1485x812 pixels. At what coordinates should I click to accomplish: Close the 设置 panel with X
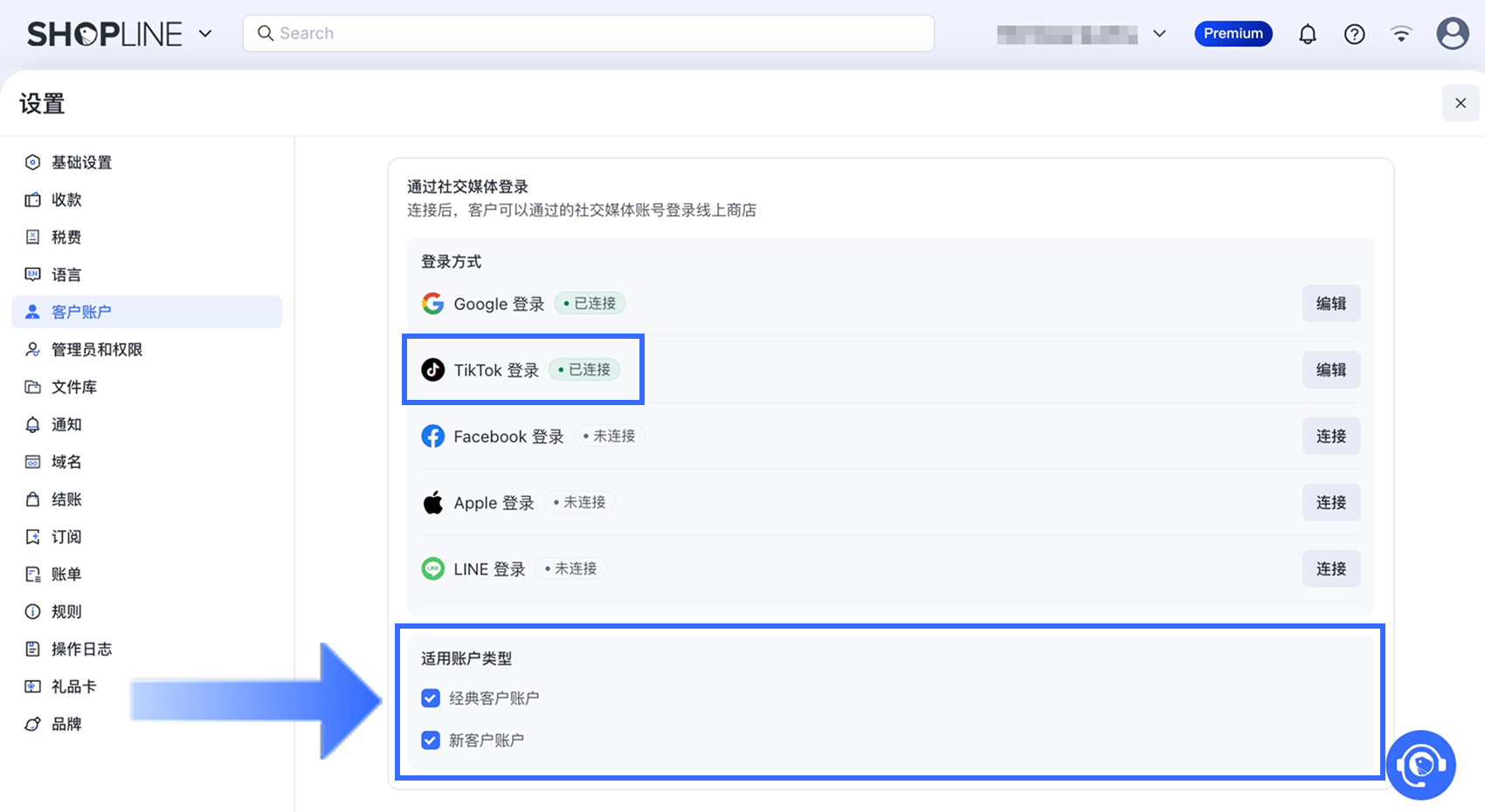1460,103
